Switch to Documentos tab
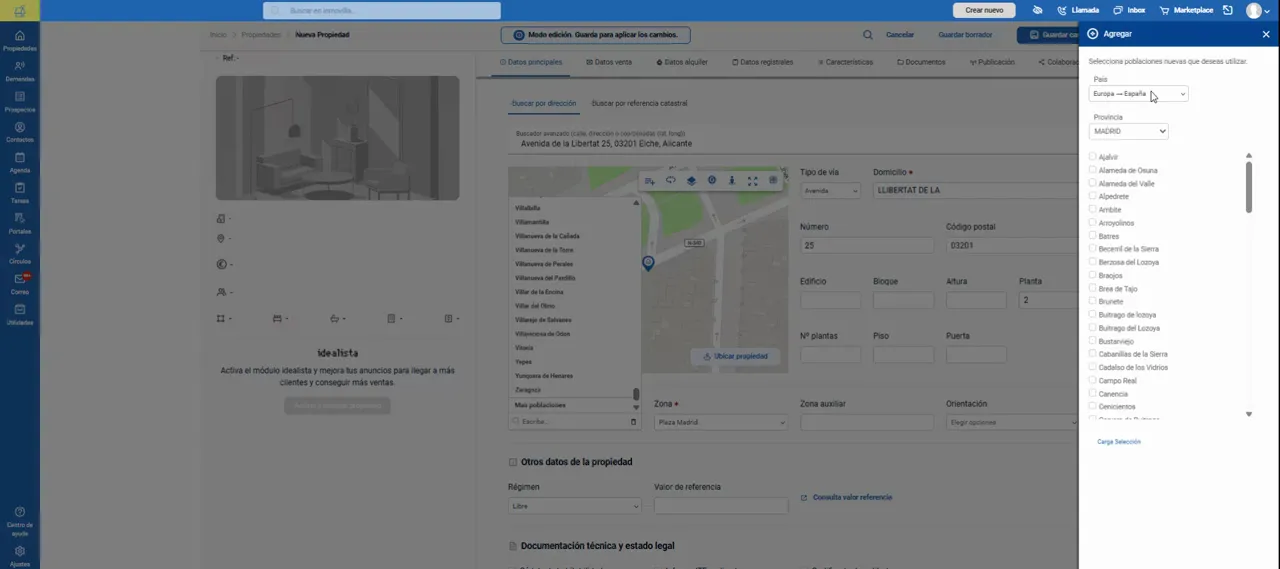1280x569 pixels. 921,62
